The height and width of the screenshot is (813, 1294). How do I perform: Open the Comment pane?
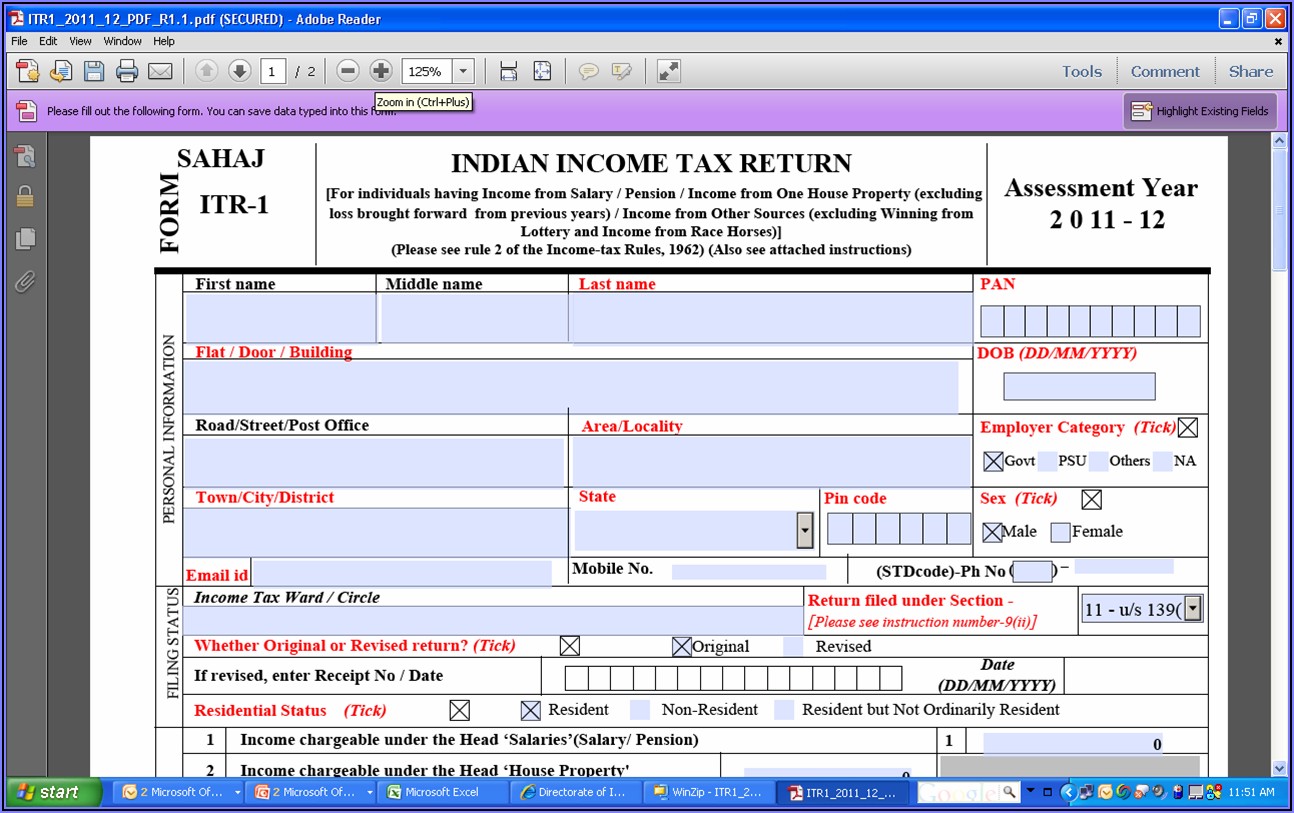pos(1164,71)
